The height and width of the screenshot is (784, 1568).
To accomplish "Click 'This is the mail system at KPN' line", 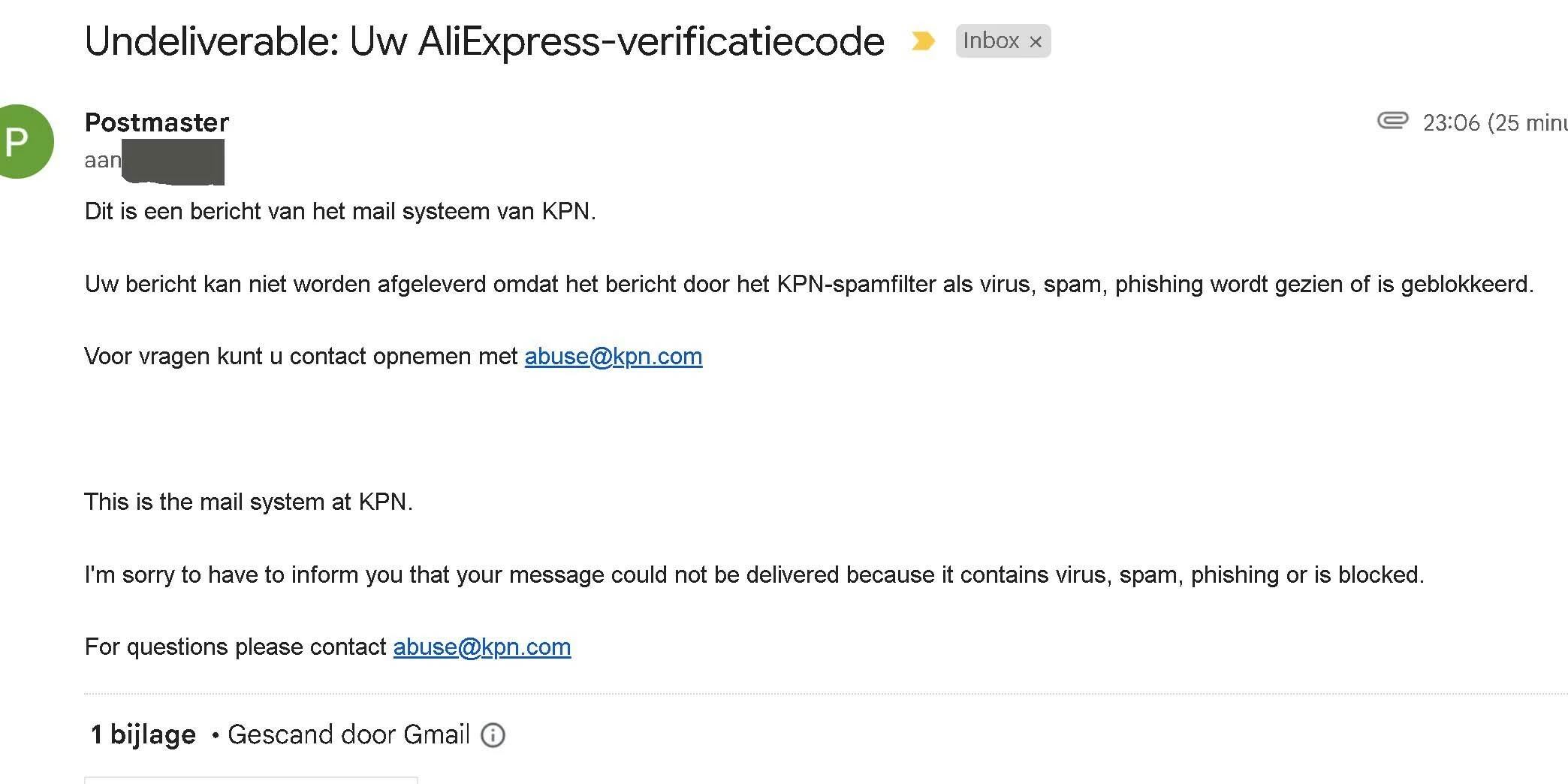I will click(248, 502).
